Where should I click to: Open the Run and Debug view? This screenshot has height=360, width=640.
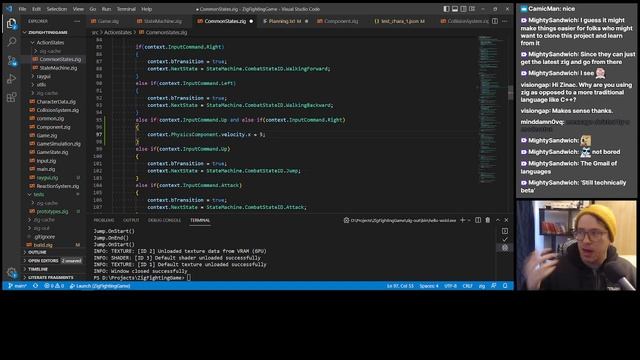tap(11, 79)
